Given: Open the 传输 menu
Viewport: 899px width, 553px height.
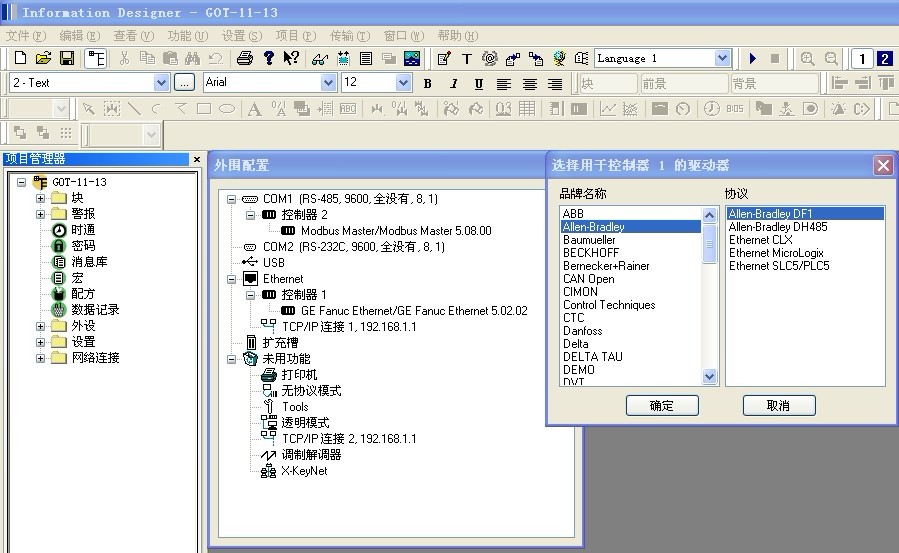Looking at the screenshot, I should [x=350, y=36].
